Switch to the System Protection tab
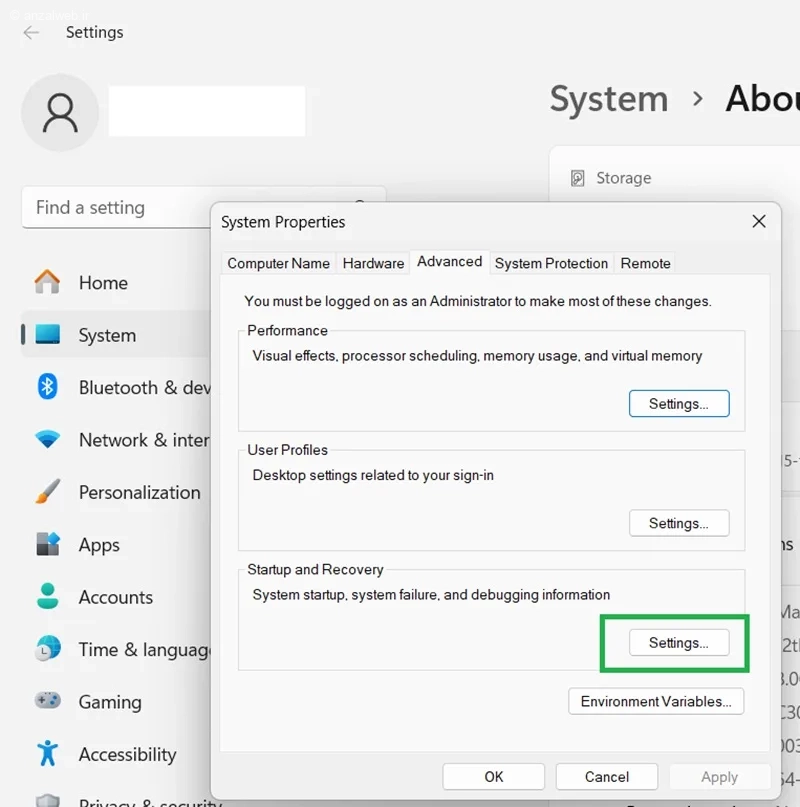This screenshot has height=807, width=800. 551,264
